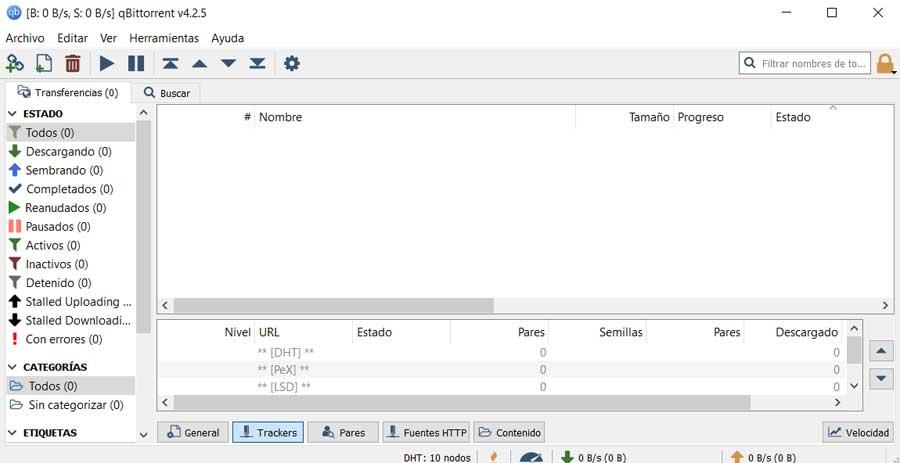
Task: Select the ** [PeX] ** tracker row
Action: coord(502,369)
